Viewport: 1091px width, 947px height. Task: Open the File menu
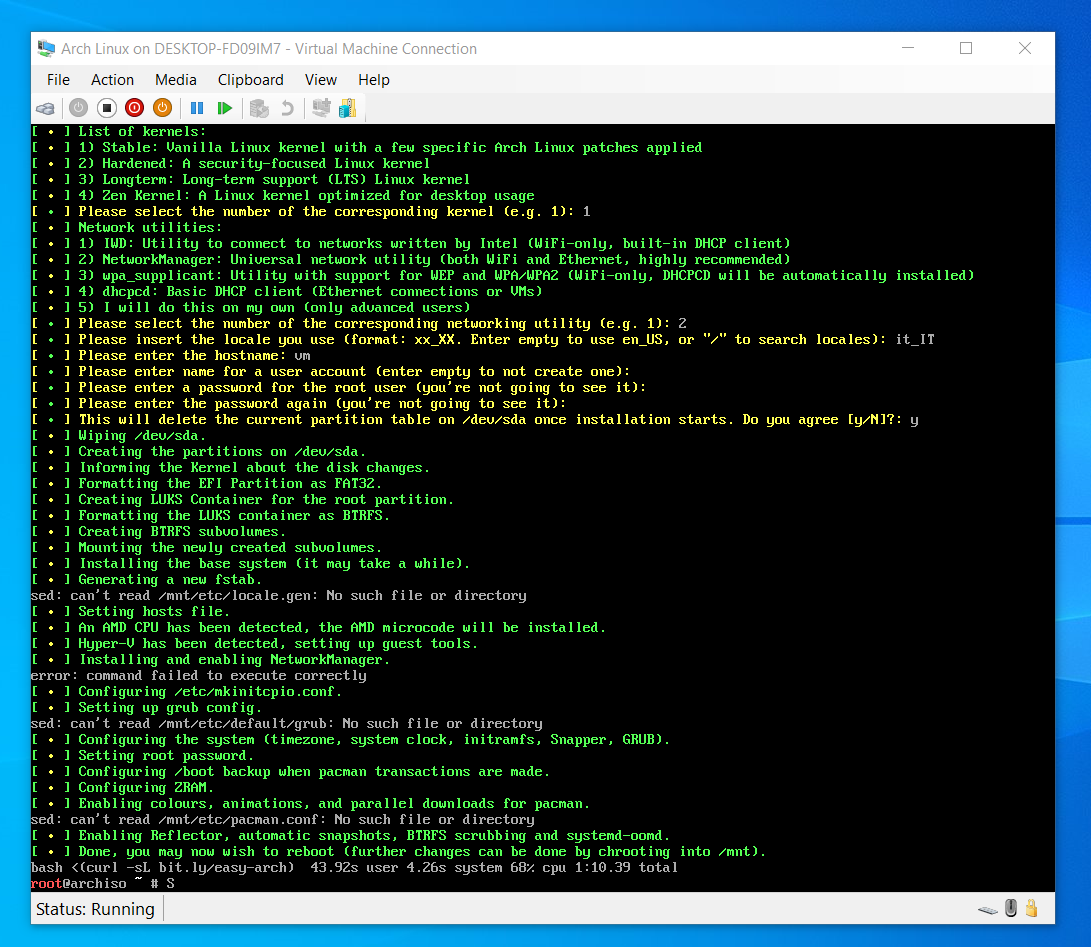[x=58, y=80]
